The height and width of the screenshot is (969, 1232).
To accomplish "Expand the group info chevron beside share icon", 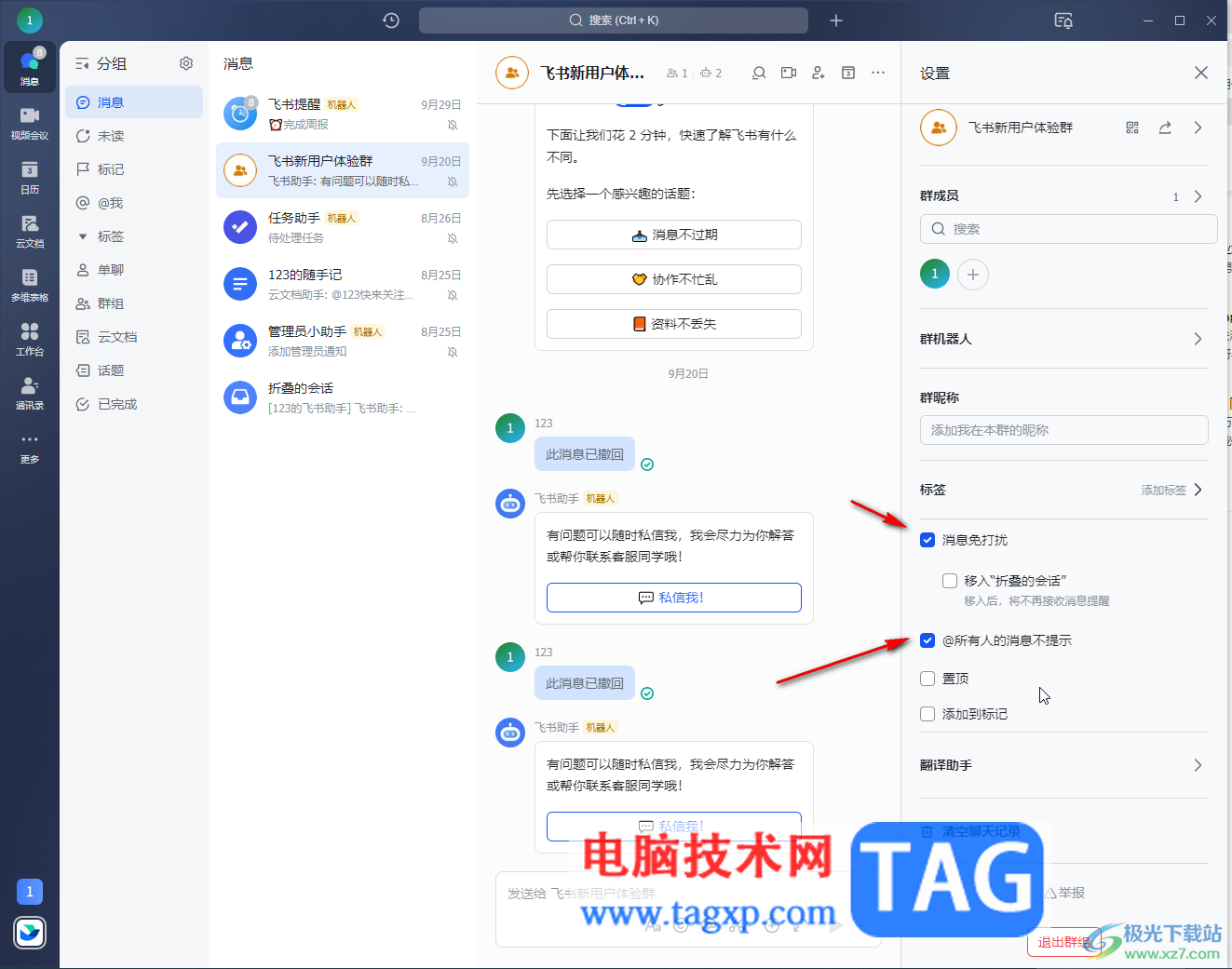I will (x=1198, y=128).
